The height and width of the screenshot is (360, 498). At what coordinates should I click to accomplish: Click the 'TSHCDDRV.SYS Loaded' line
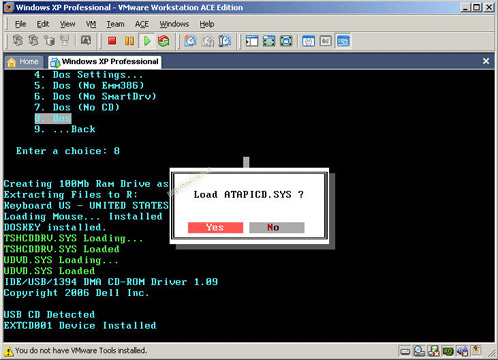click(x=62, y=249)
